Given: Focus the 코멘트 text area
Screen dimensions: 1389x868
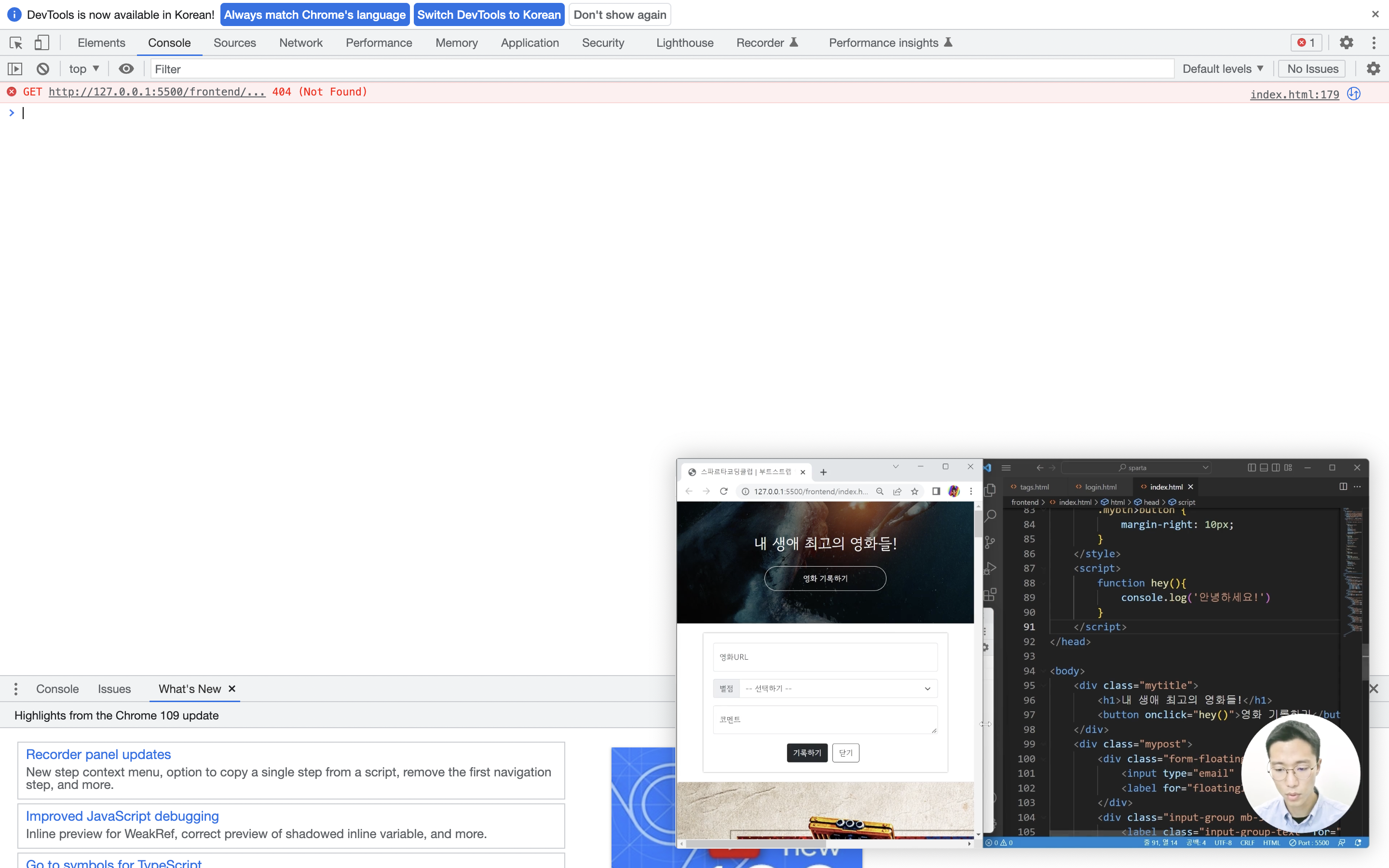Looking at the screenshot, I should 825,720.
